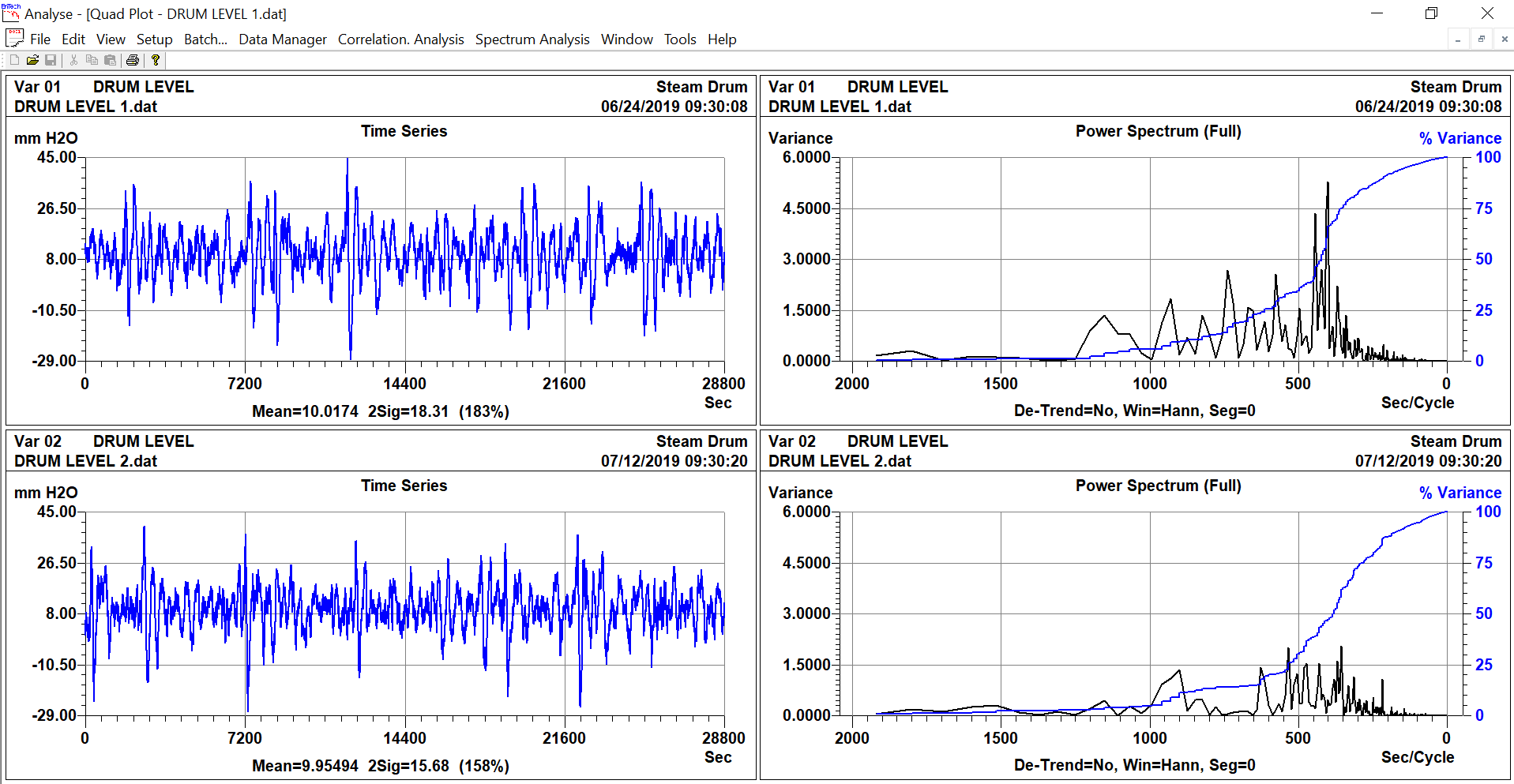
Task: Click the Cut scissors icon
Action: coord(73,60)
